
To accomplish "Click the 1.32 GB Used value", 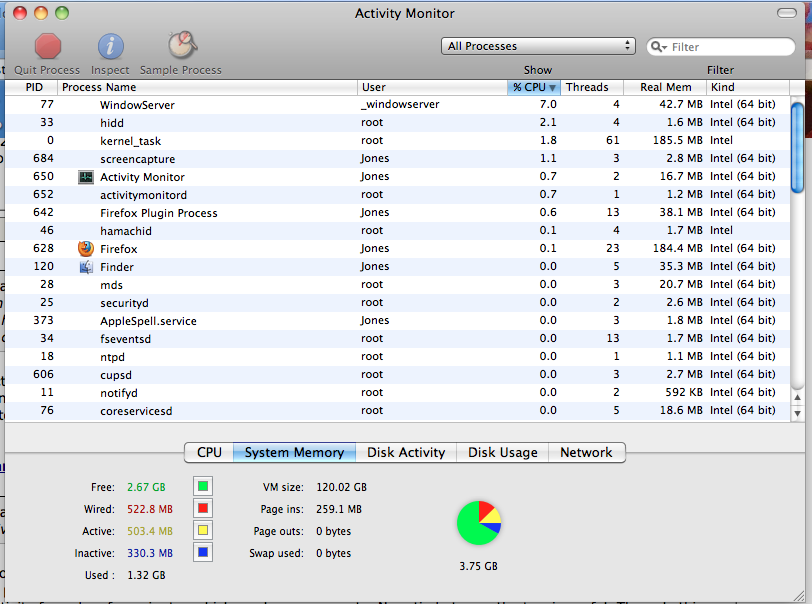I will [146, 575].
